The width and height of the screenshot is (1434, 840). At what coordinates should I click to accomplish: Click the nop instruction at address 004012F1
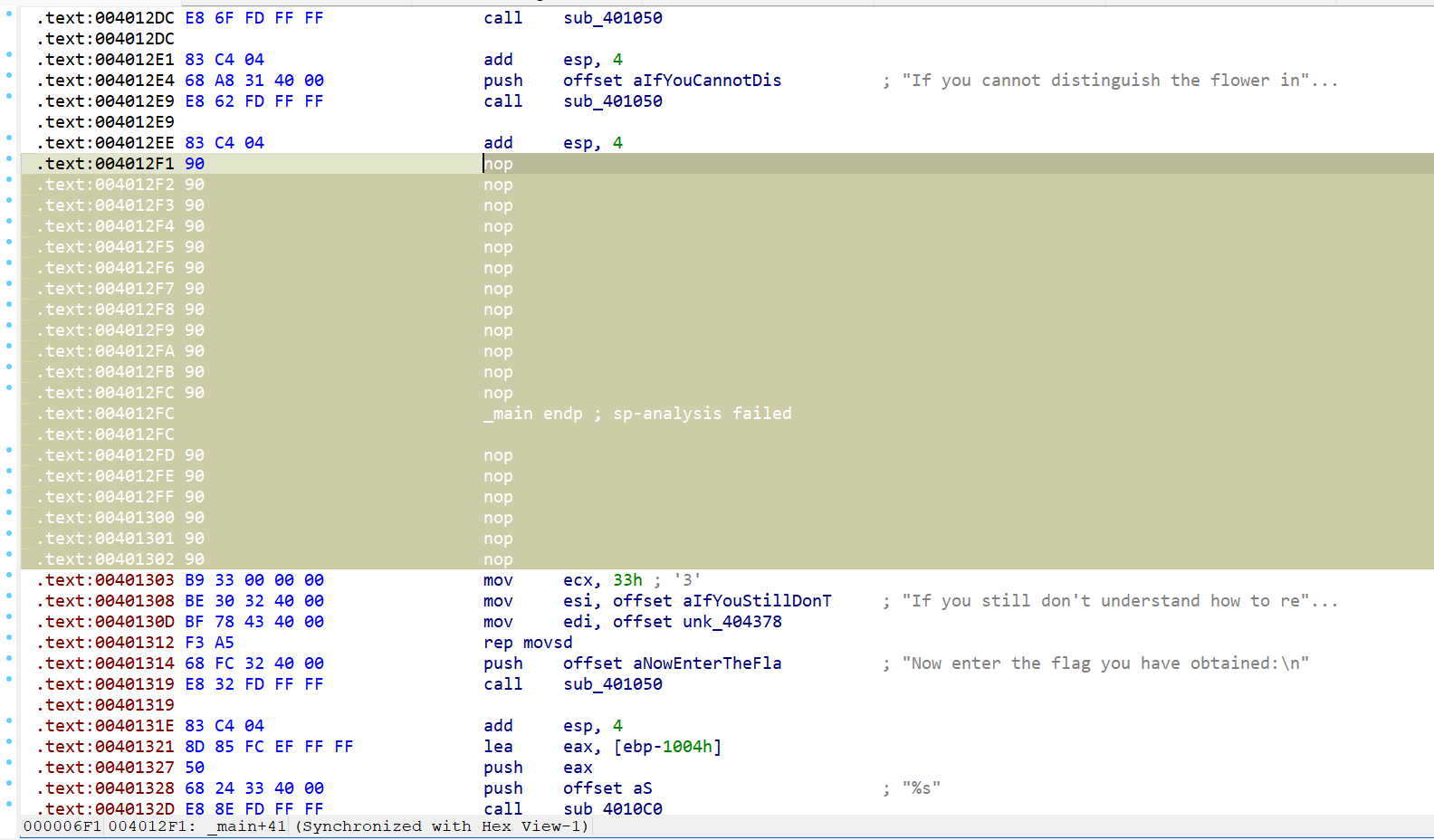point(498,164)
